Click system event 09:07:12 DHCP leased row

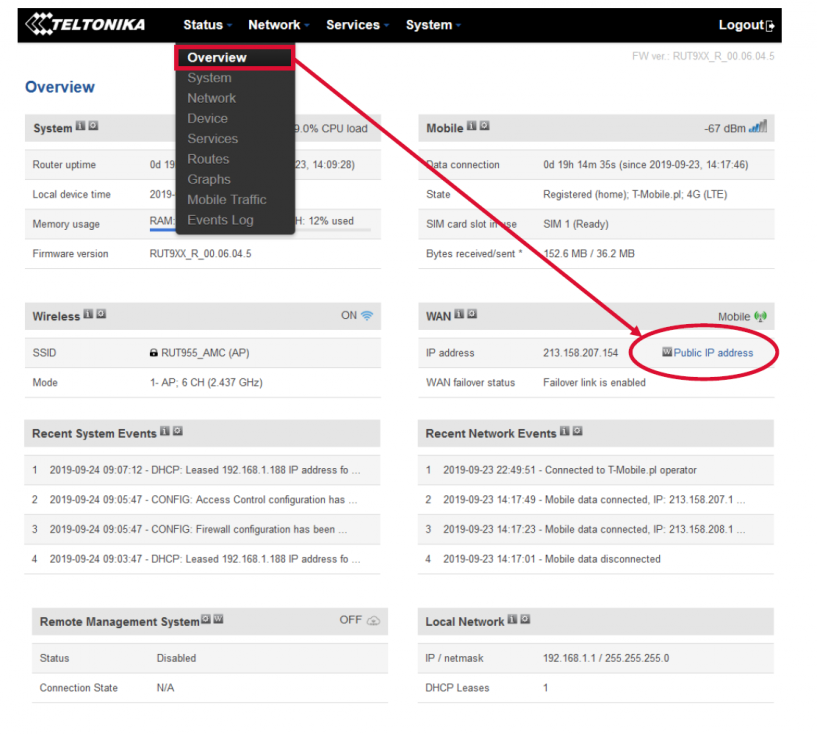[x=202, y=470]
